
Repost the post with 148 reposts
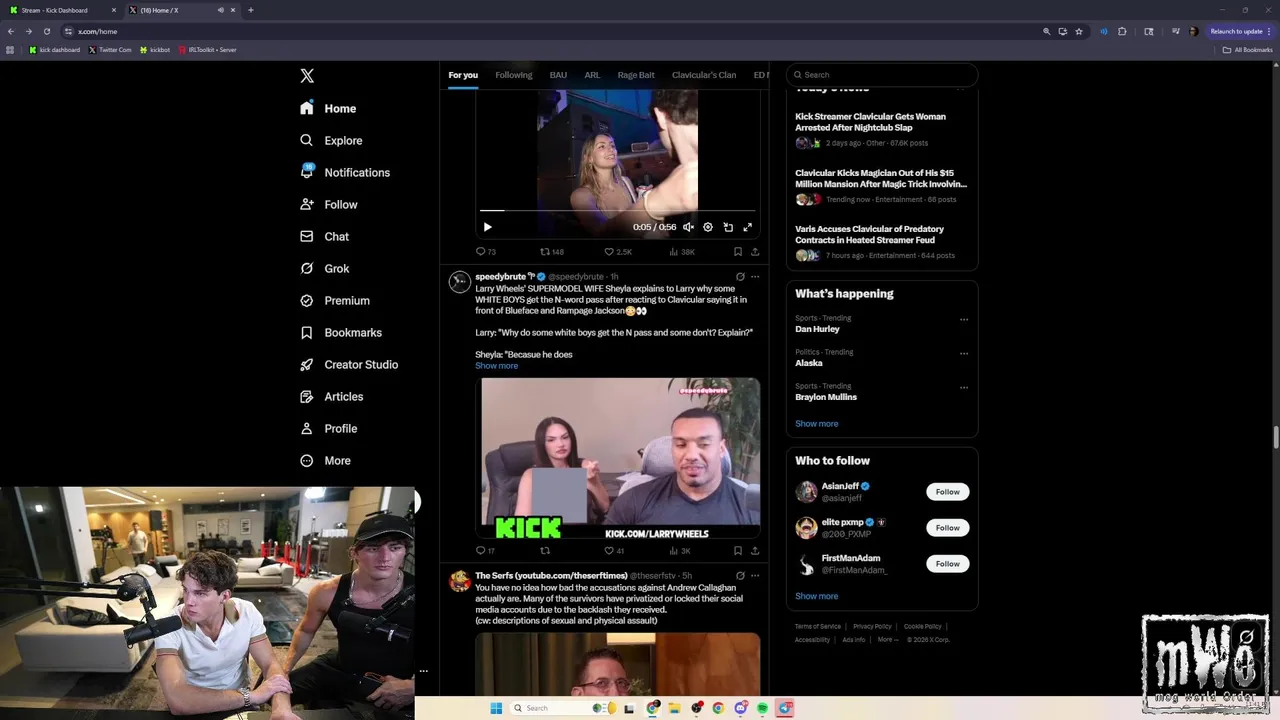point(552,252)
